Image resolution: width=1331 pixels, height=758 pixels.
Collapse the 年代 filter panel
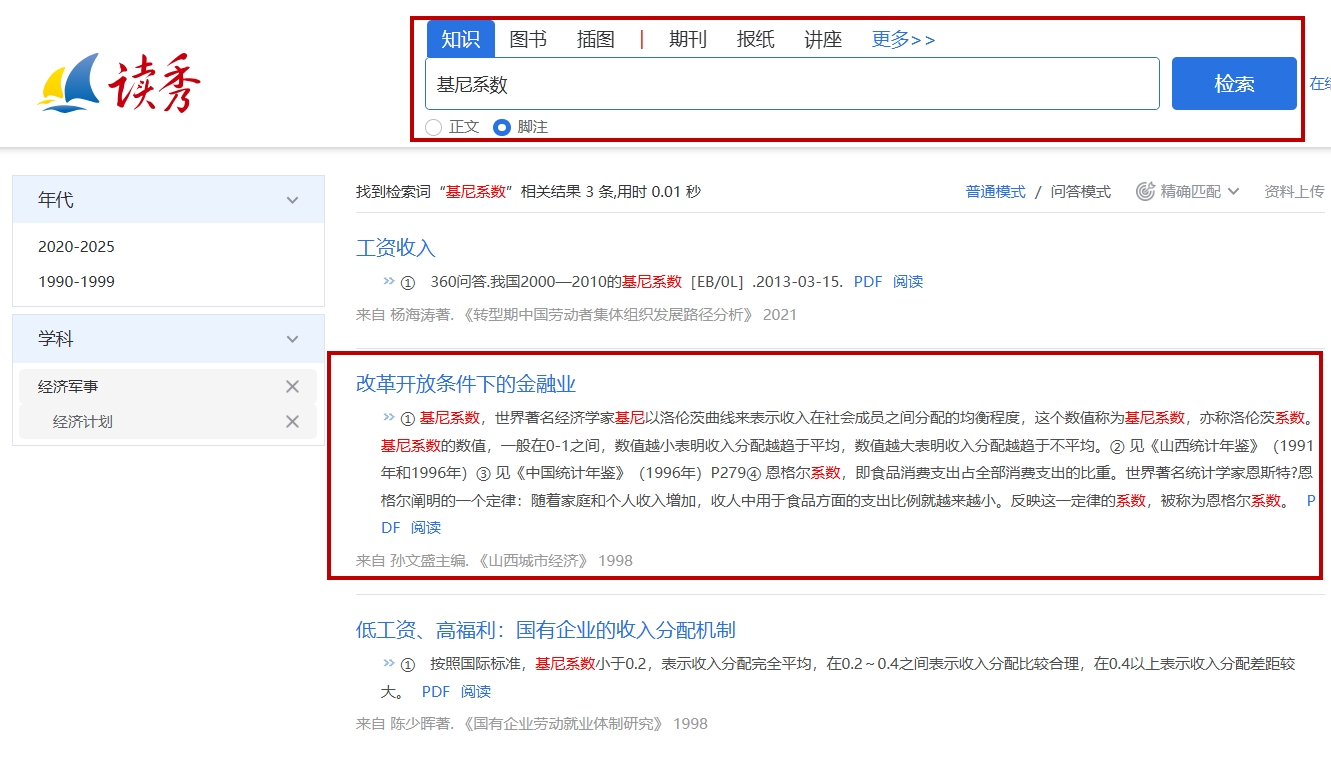pos(292,200)
